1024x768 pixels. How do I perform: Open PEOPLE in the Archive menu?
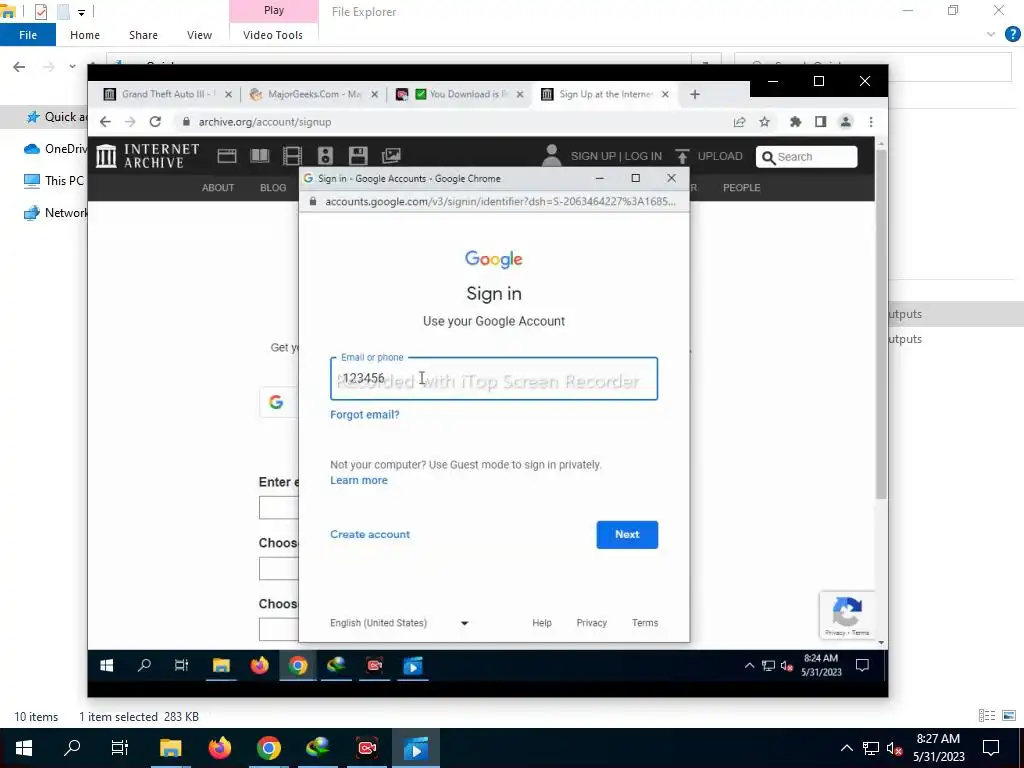(x=741, y=187)
